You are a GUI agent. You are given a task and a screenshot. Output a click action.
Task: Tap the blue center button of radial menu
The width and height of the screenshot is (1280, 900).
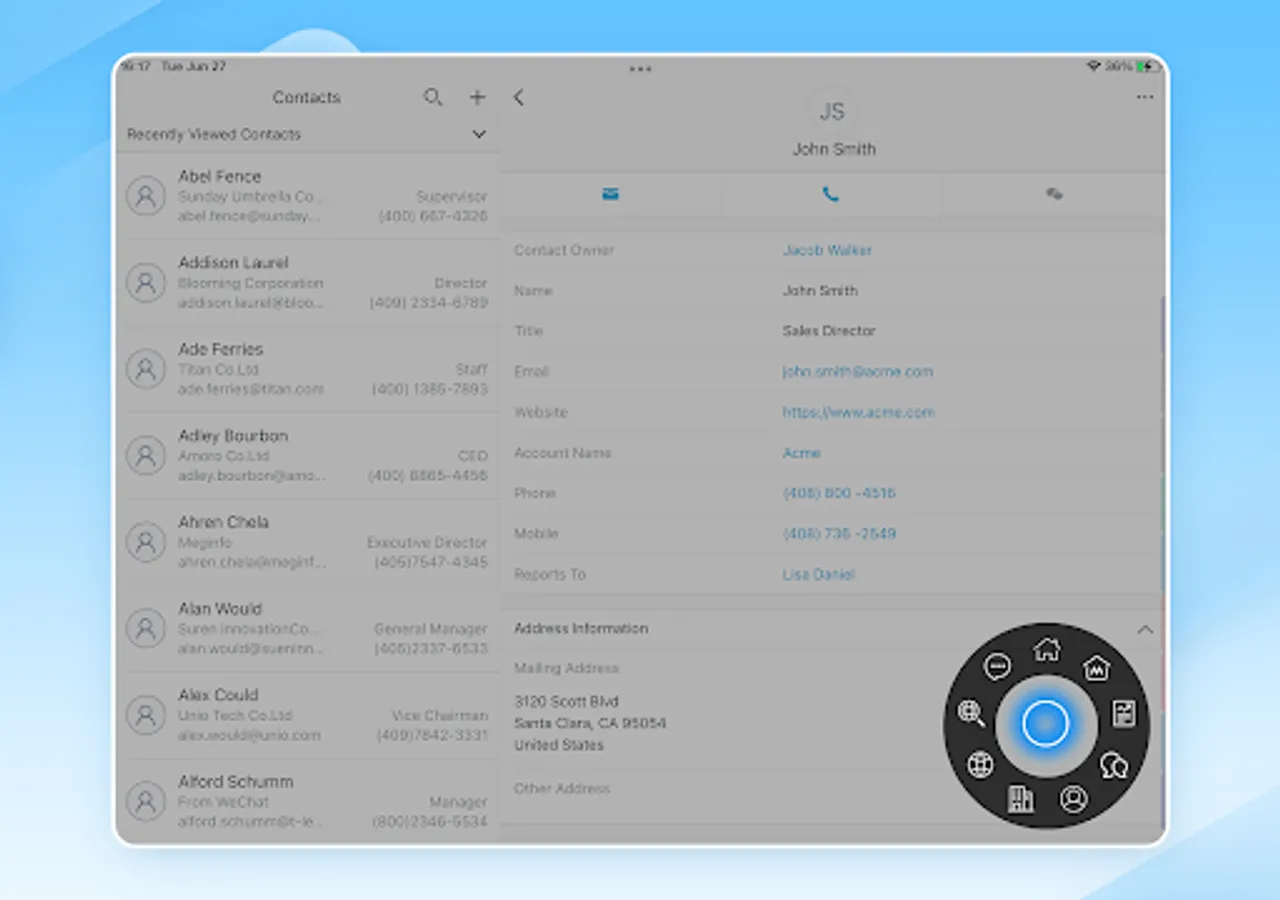(x=1046, y=724)
